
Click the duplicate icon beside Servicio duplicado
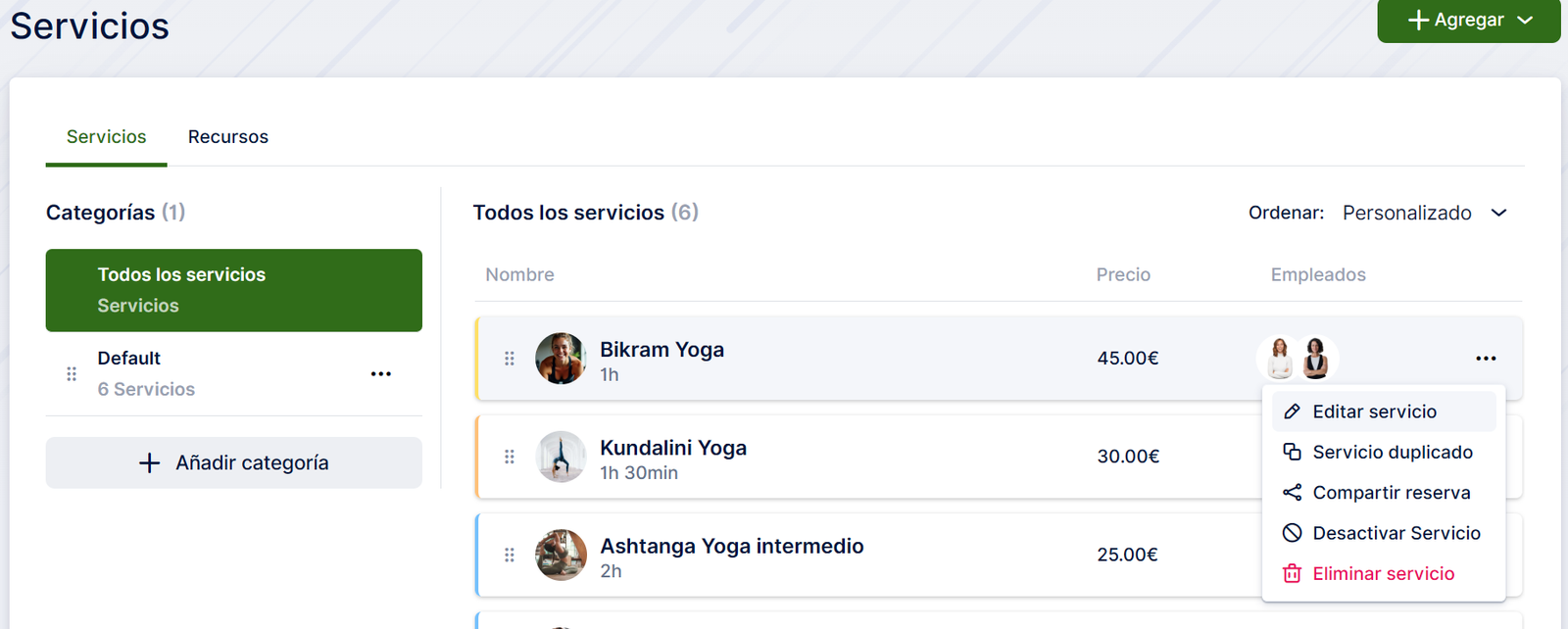[x=1292, y=452]
